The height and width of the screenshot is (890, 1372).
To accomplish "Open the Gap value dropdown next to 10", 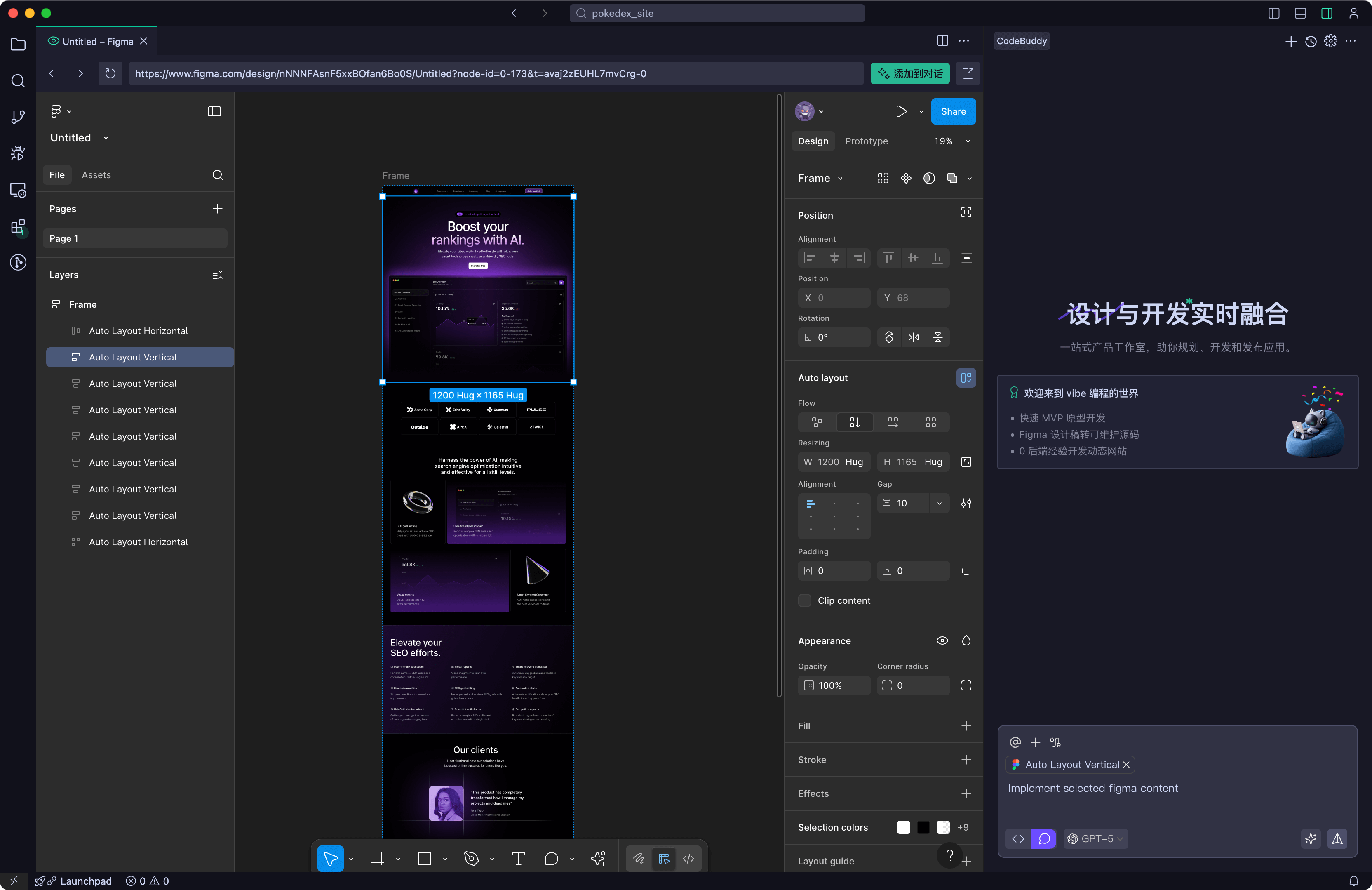I will coord(939,503).
